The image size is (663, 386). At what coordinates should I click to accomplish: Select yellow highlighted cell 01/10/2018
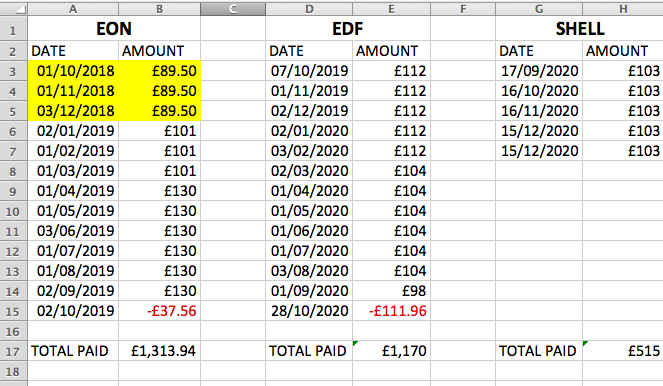(x=73, y=71)
